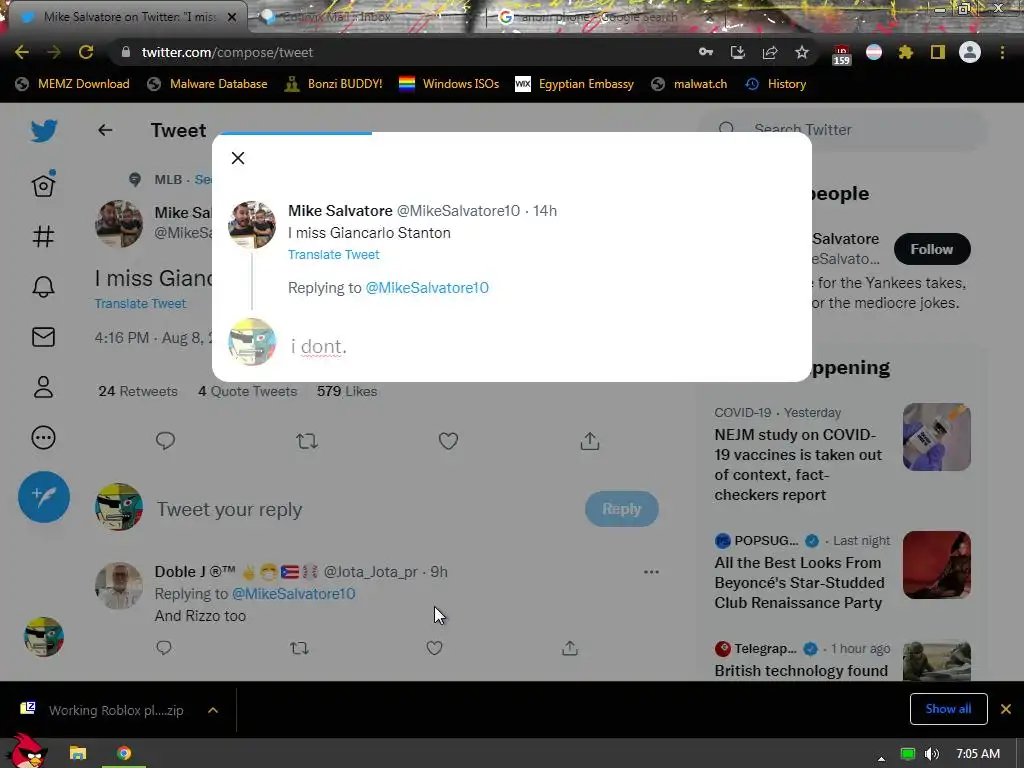Click the blue compose Tweet button
Screen dimensions: 1024x768
(x=44, y=497)
